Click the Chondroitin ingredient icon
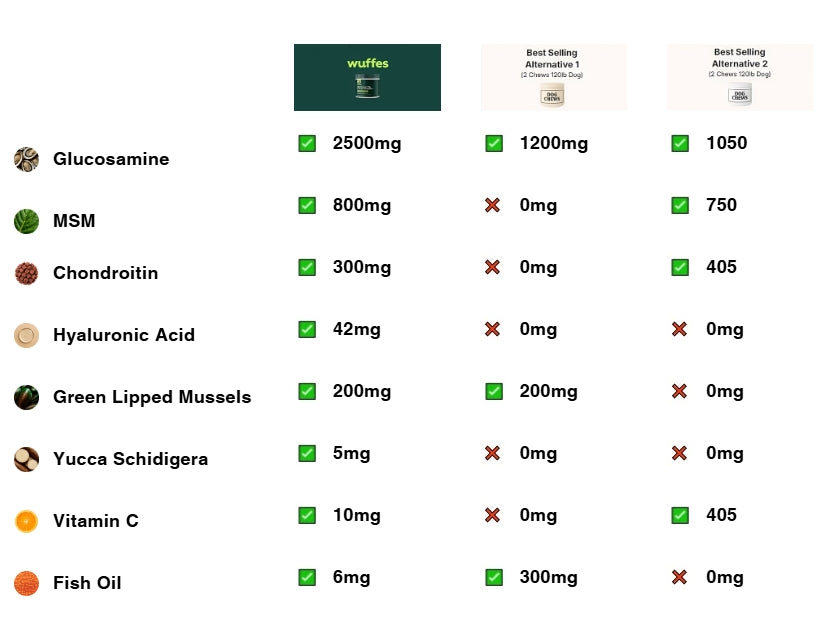816x617 pixels. pos(26,273)
